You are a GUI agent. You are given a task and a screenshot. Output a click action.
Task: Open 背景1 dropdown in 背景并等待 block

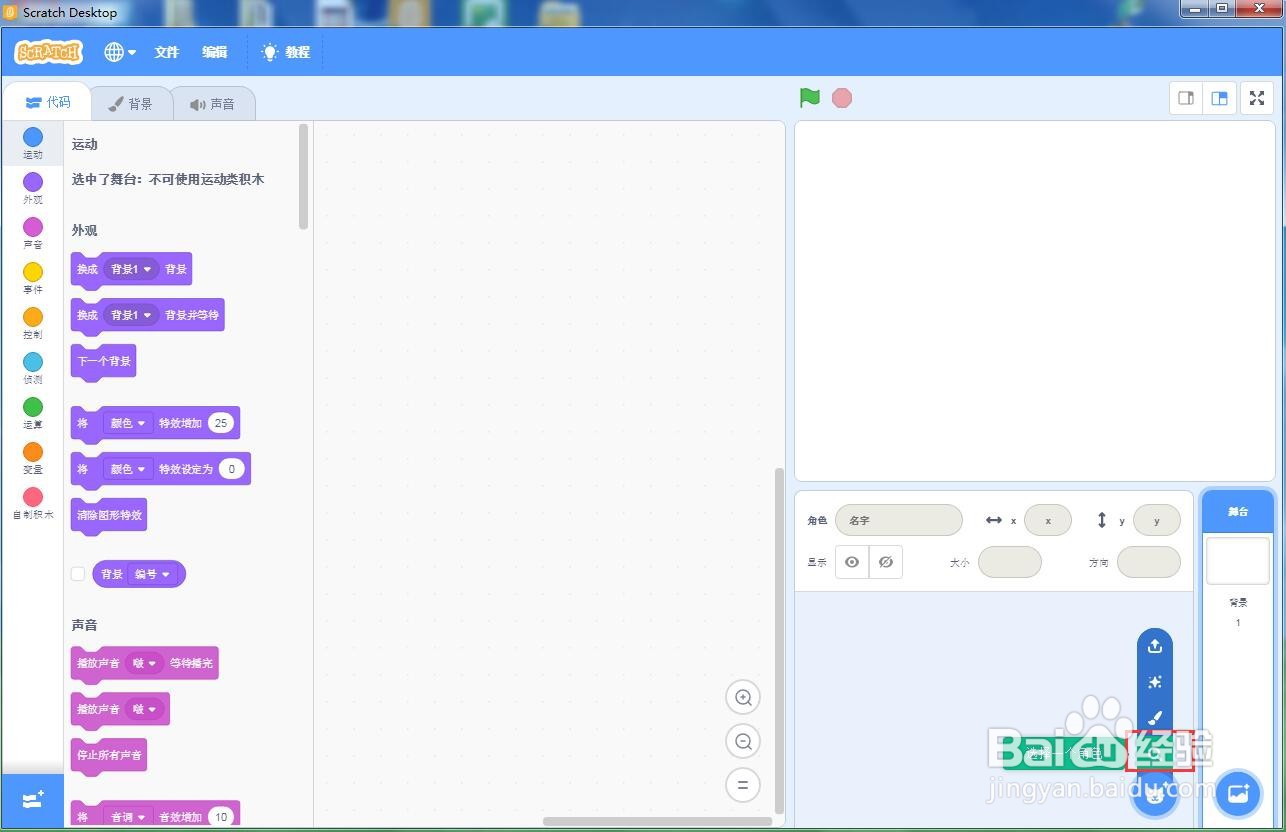coord(131,315)
